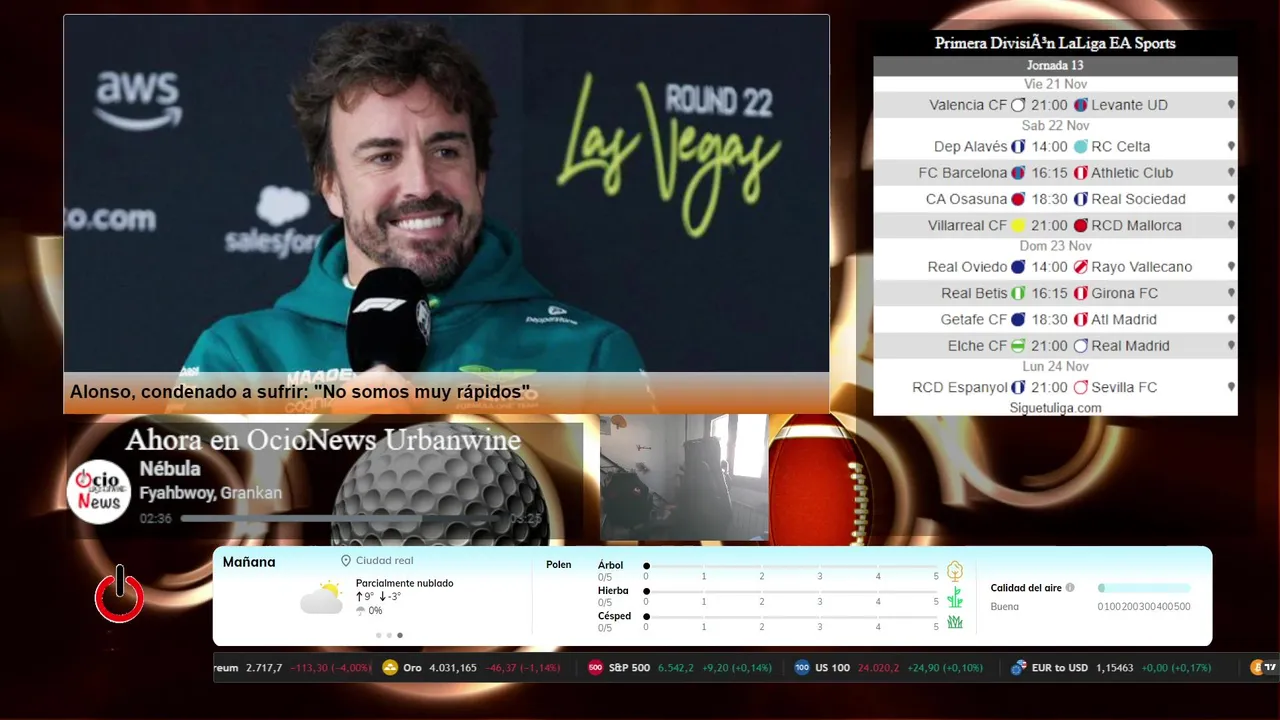Click the air quality index bar
This screenshot has width=1280, height=720.
point(1144,588)
